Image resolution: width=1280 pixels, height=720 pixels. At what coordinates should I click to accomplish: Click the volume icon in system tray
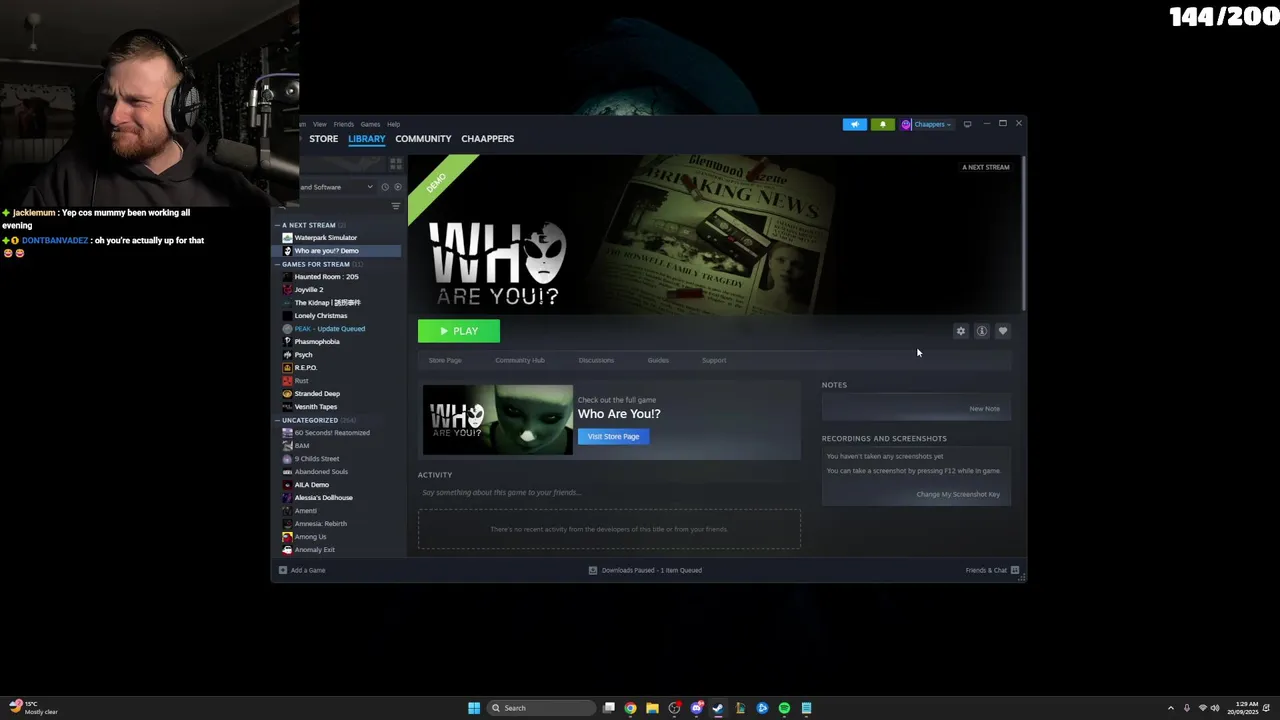point(1216,708)
